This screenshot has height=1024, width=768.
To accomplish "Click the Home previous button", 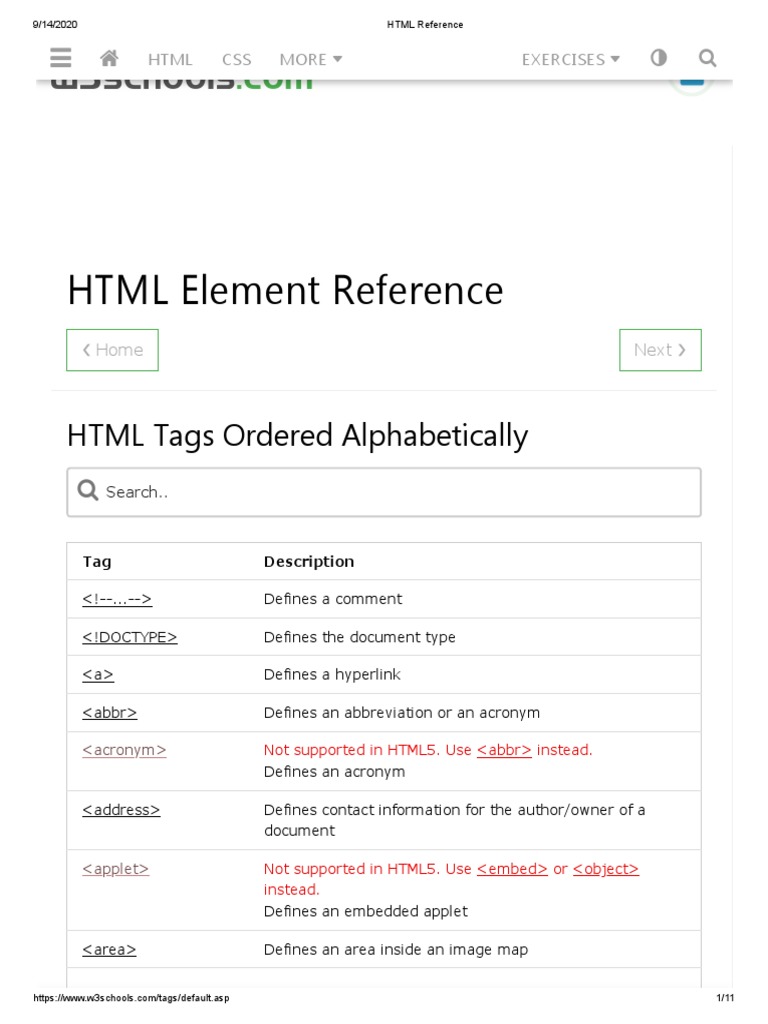I will 112,350.
